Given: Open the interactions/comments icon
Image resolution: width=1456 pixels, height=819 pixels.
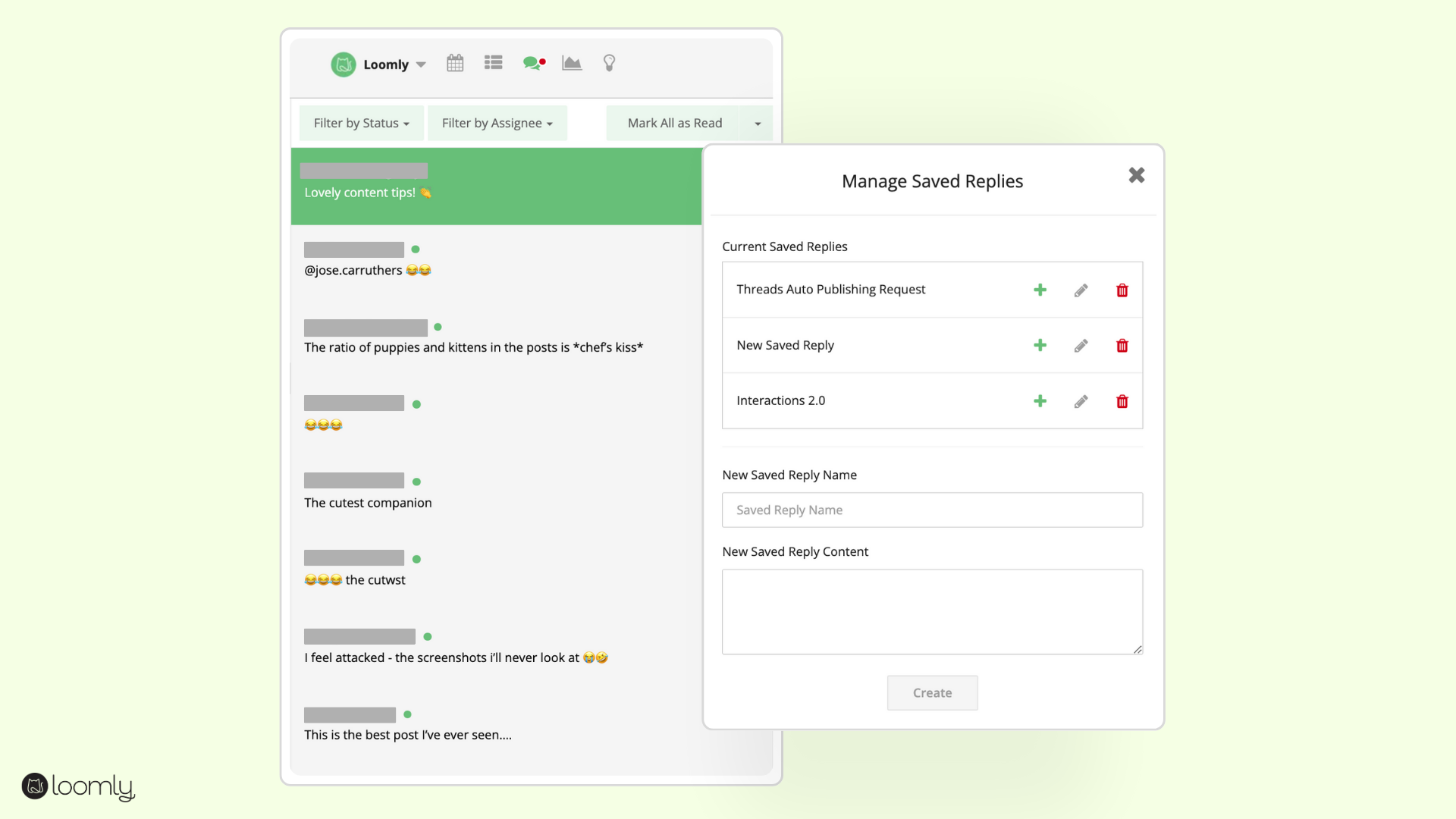Looking at the screenshot, I should (532, 63).
